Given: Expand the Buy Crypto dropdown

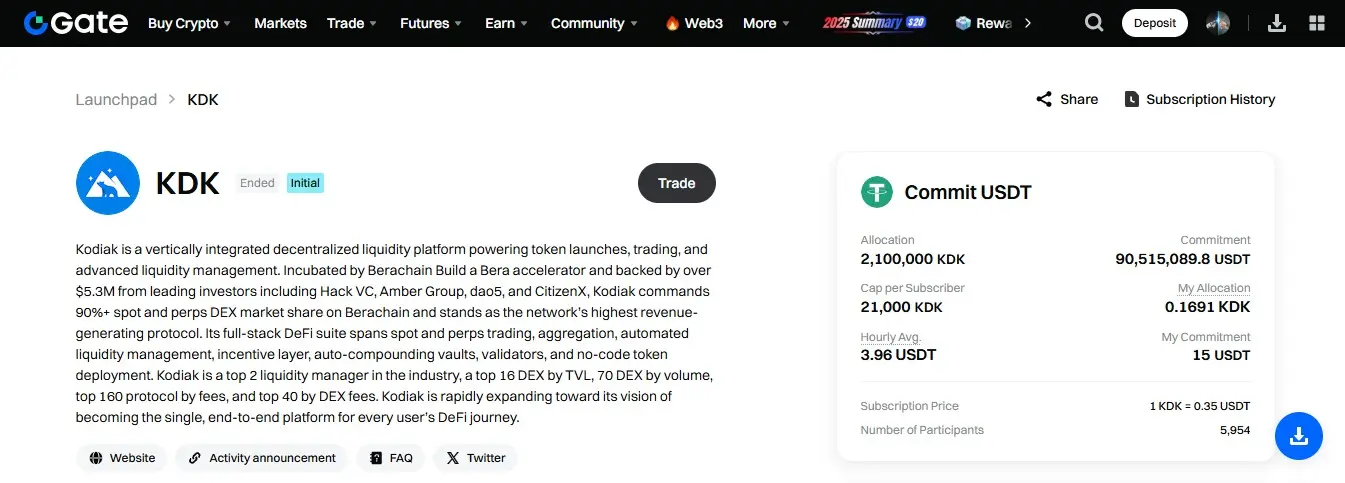Looking at the screenshot, I should [190, 23].
